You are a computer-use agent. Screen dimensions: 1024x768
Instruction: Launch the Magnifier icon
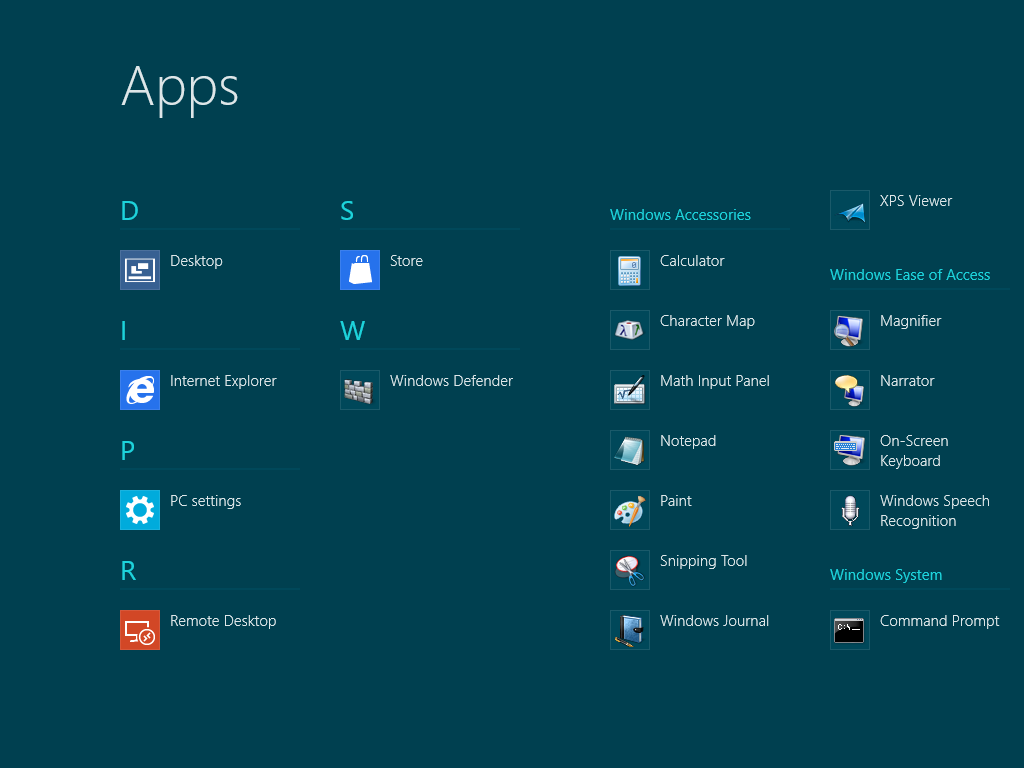(x=849, y=330)
